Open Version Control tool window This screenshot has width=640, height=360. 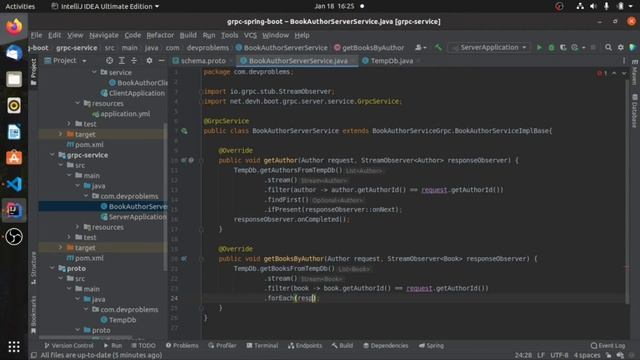pyautogui.click(x=69, y=346)
